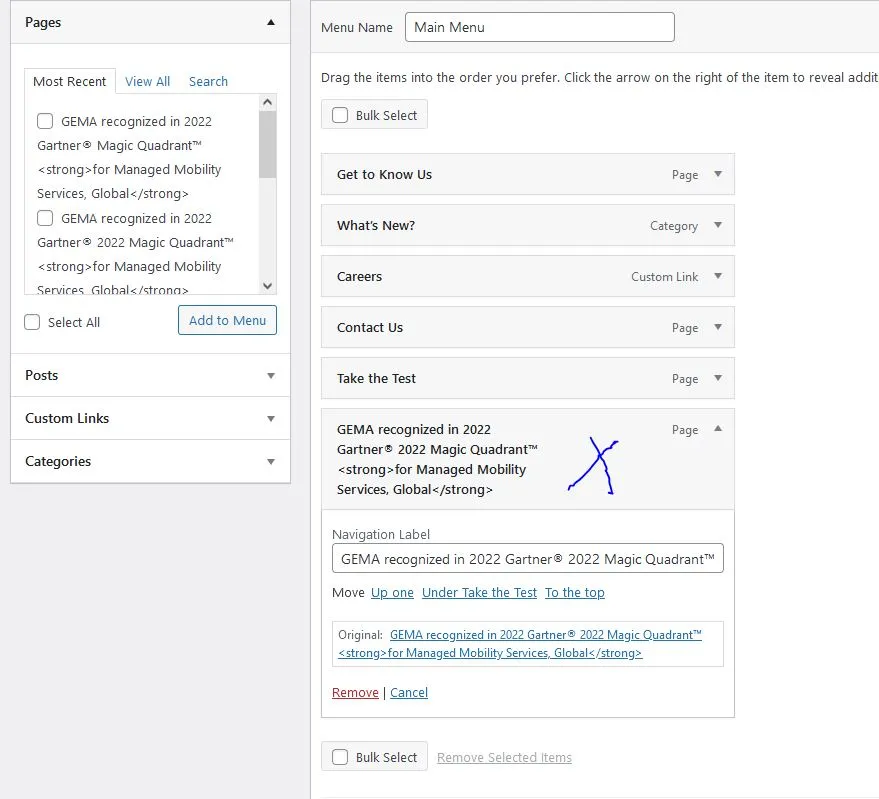
Task: Switch to the View All tab
Action: coord(147,81)
